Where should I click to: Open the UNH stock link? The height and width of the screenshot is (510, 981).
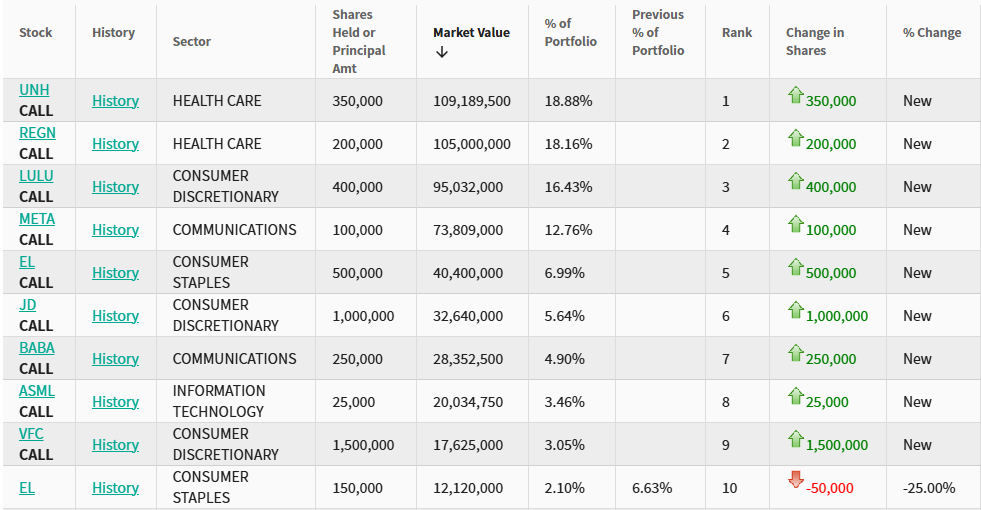34,90
